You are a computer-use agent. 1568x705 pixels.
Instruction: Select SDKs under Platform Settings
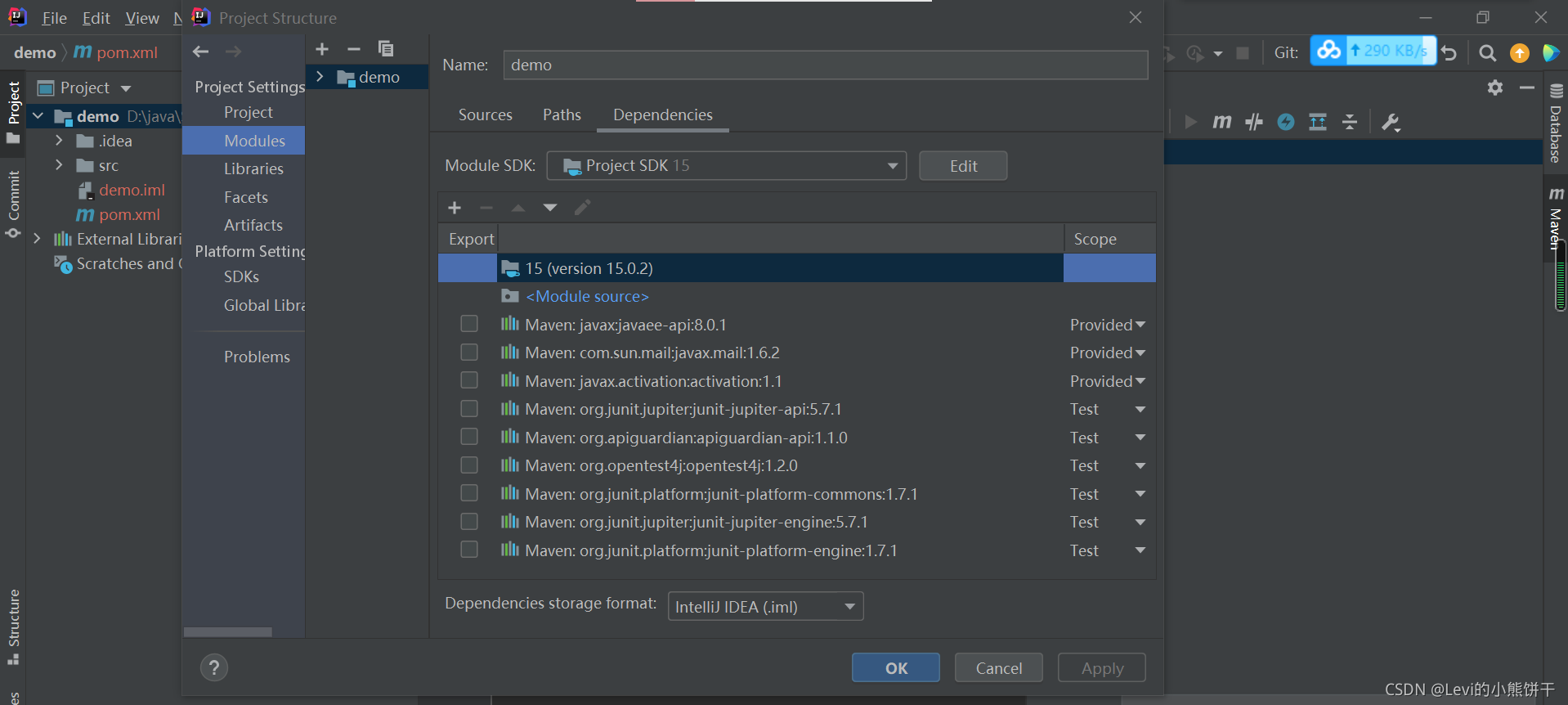[x=241, y=276]
